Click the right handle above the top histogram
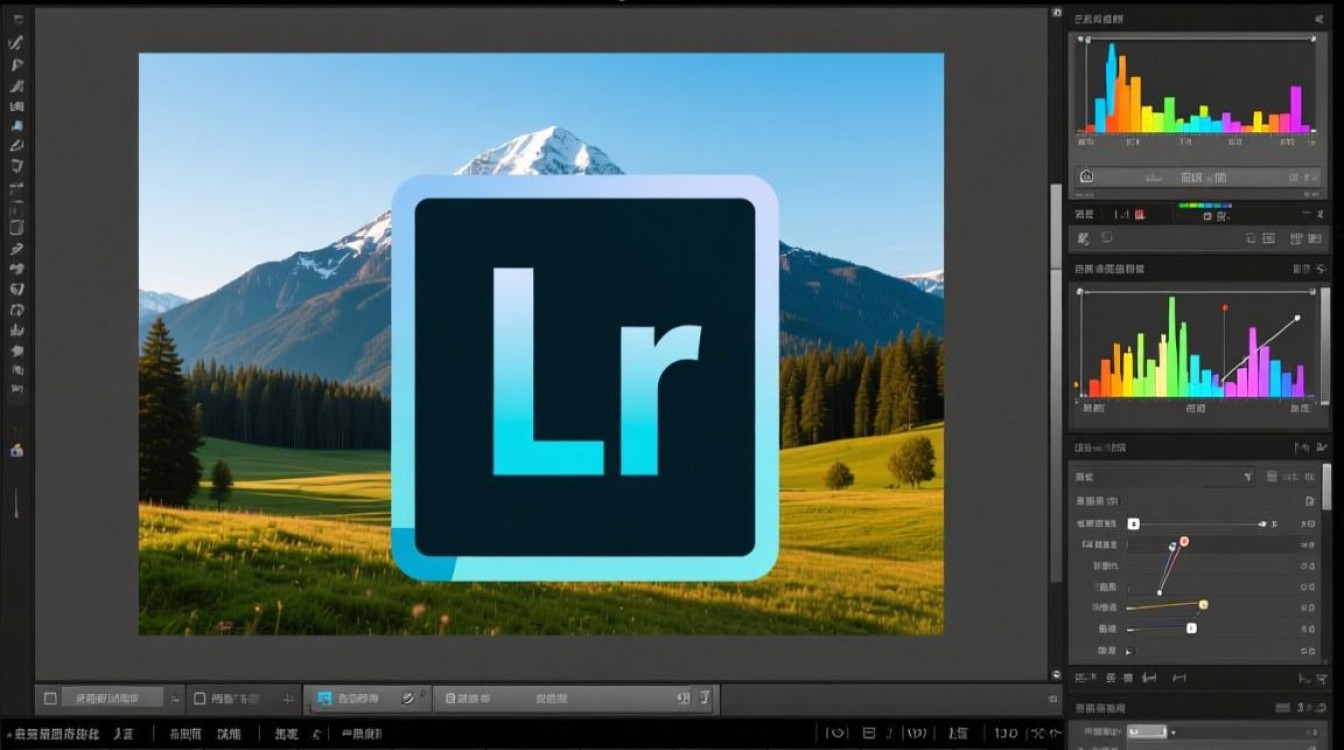 click(x=1312, y=39)
